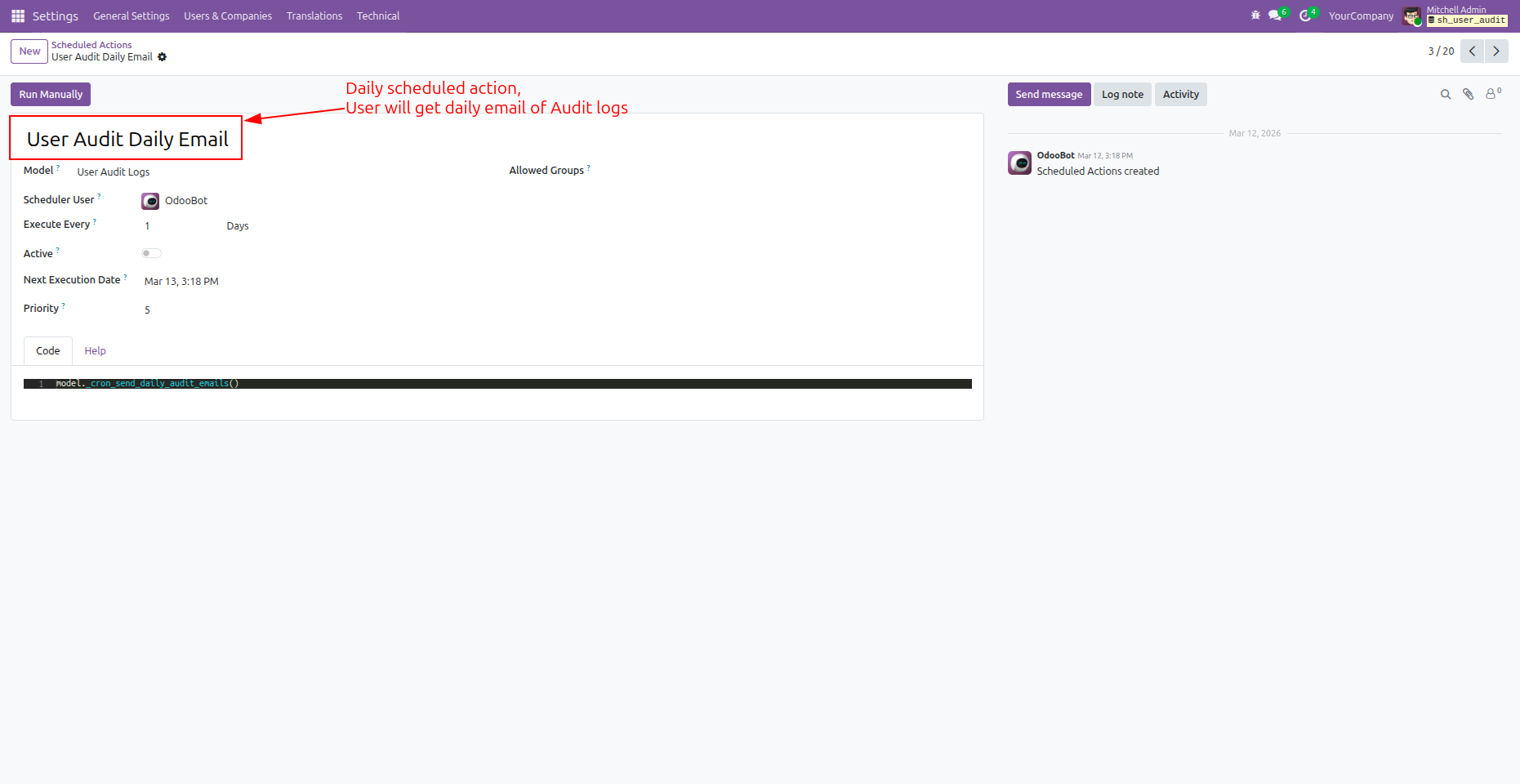Go to the previous record
Image resolution: width=1520 pixels, height=784 pixels.
[1472, 51]
